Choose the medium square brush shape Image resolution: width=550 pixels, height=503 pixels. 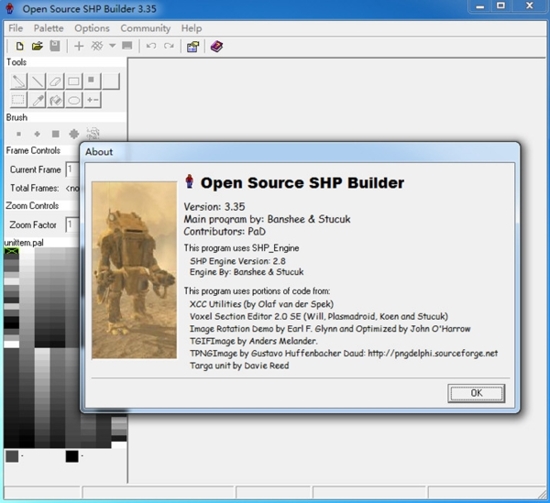pos(55,134)
